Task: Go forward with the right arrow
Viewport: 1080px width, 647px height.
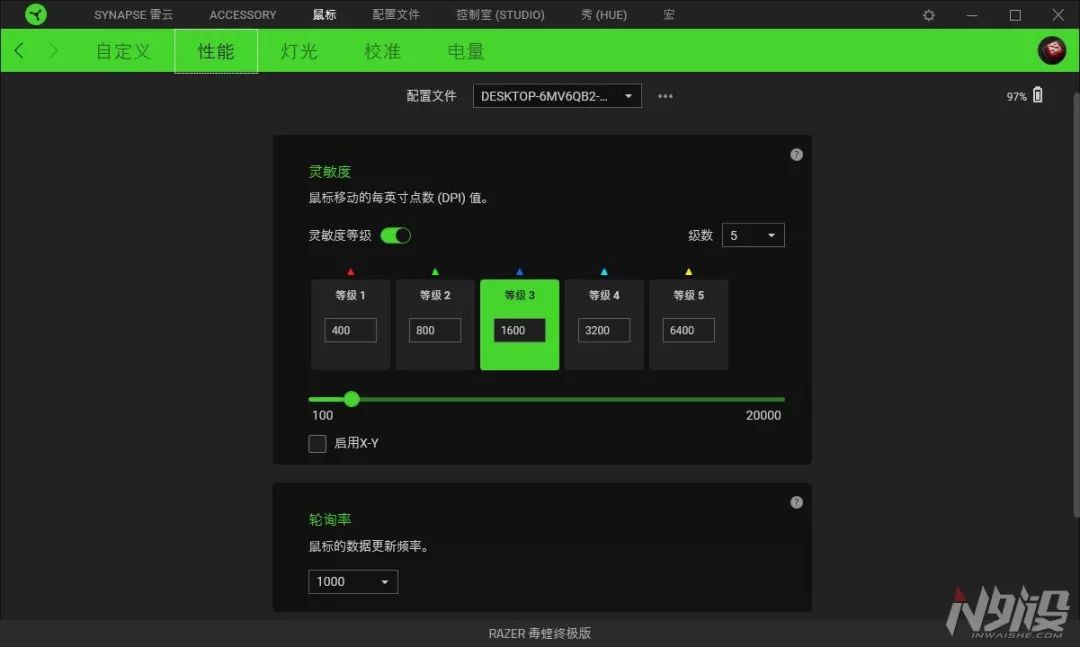Action: click(53, 50)
